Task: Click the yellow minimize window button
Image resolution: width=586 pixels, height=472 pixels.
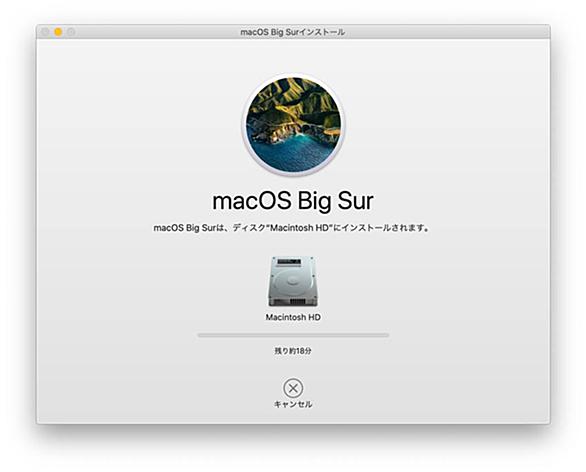Action: pos(58,32)
